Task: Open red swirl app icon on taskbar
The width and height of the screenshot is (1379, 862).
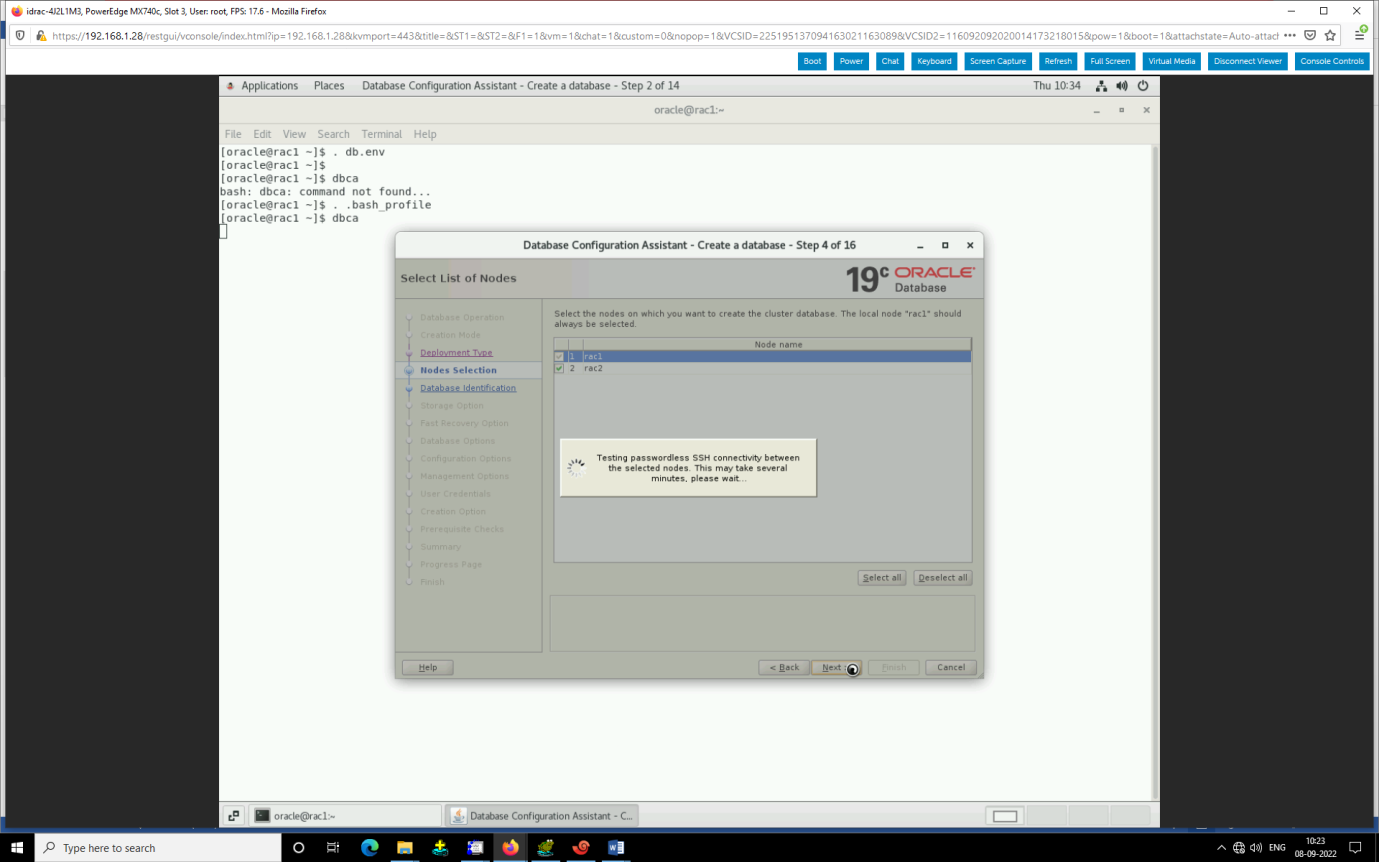Action: [581, 848]
